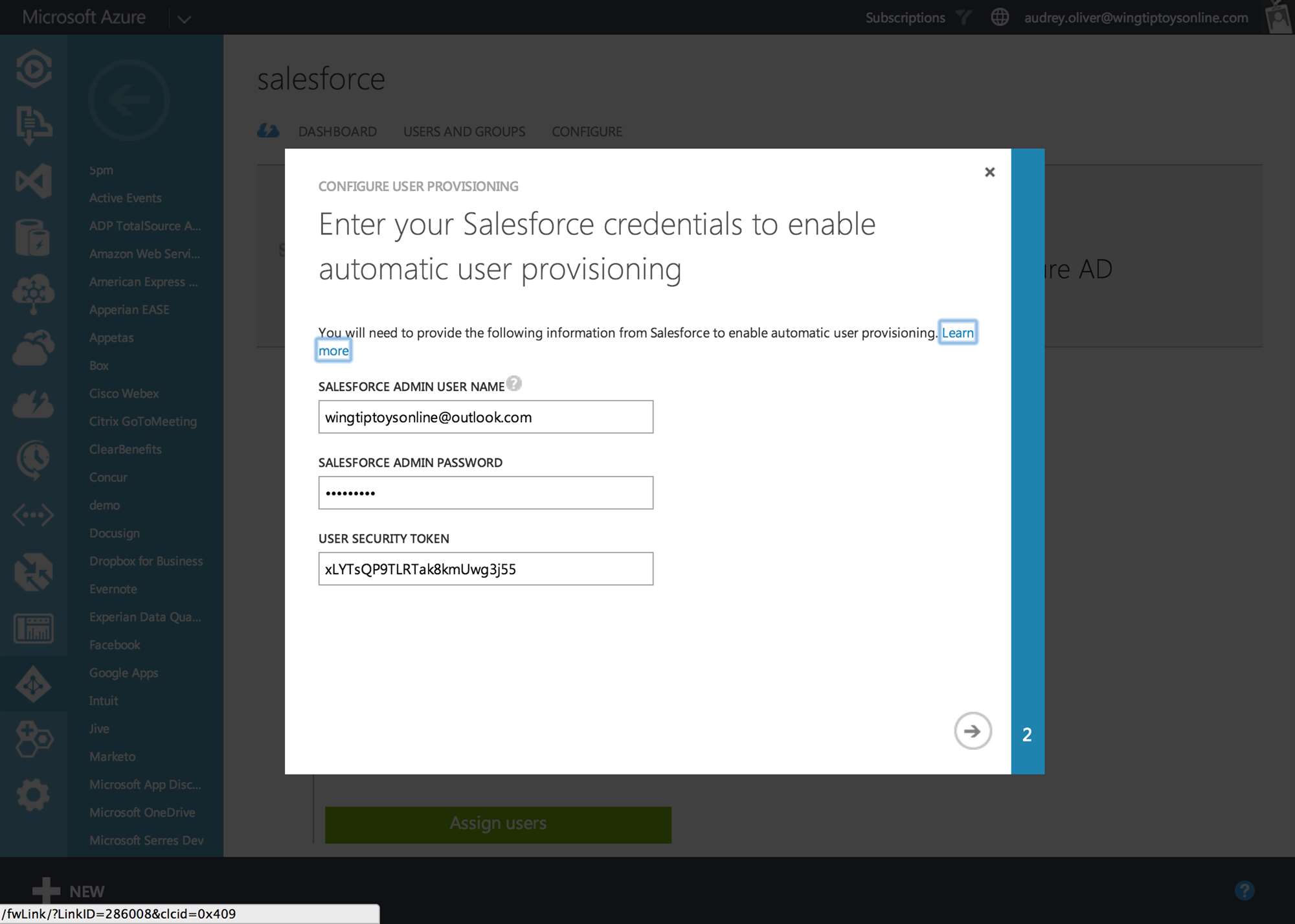Click the Subscriptions filter icon

click(964, 17)
